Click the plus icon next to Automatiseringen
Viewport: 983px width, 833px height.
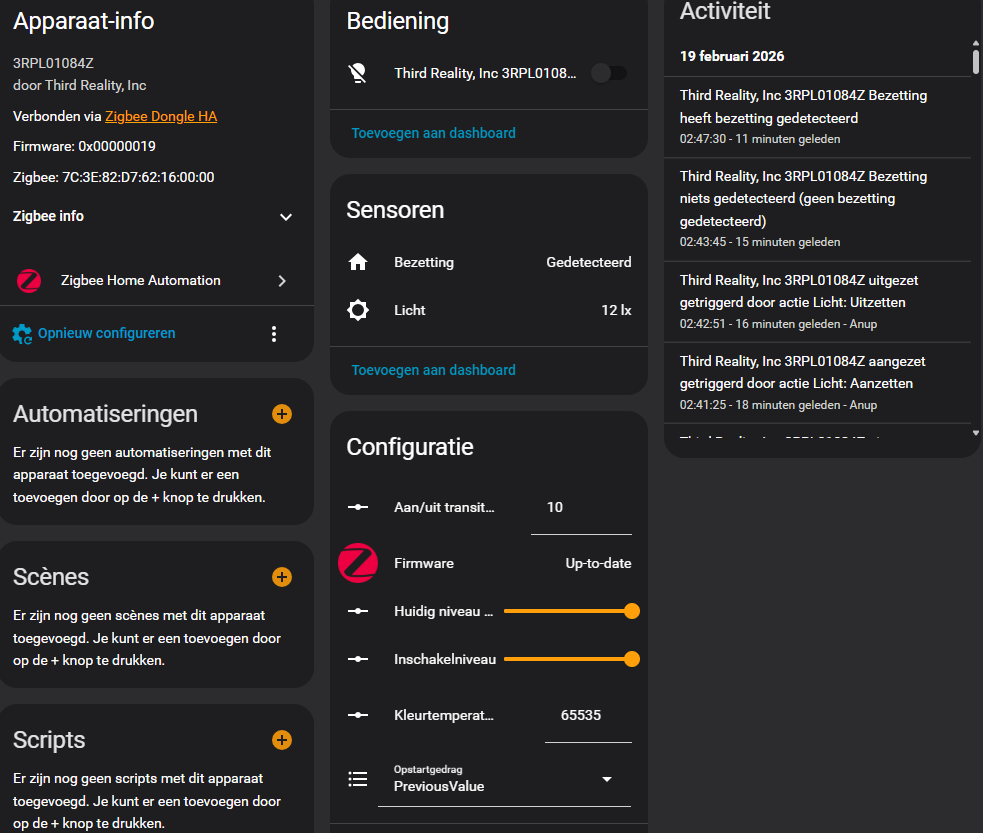(x=282, y=414)
